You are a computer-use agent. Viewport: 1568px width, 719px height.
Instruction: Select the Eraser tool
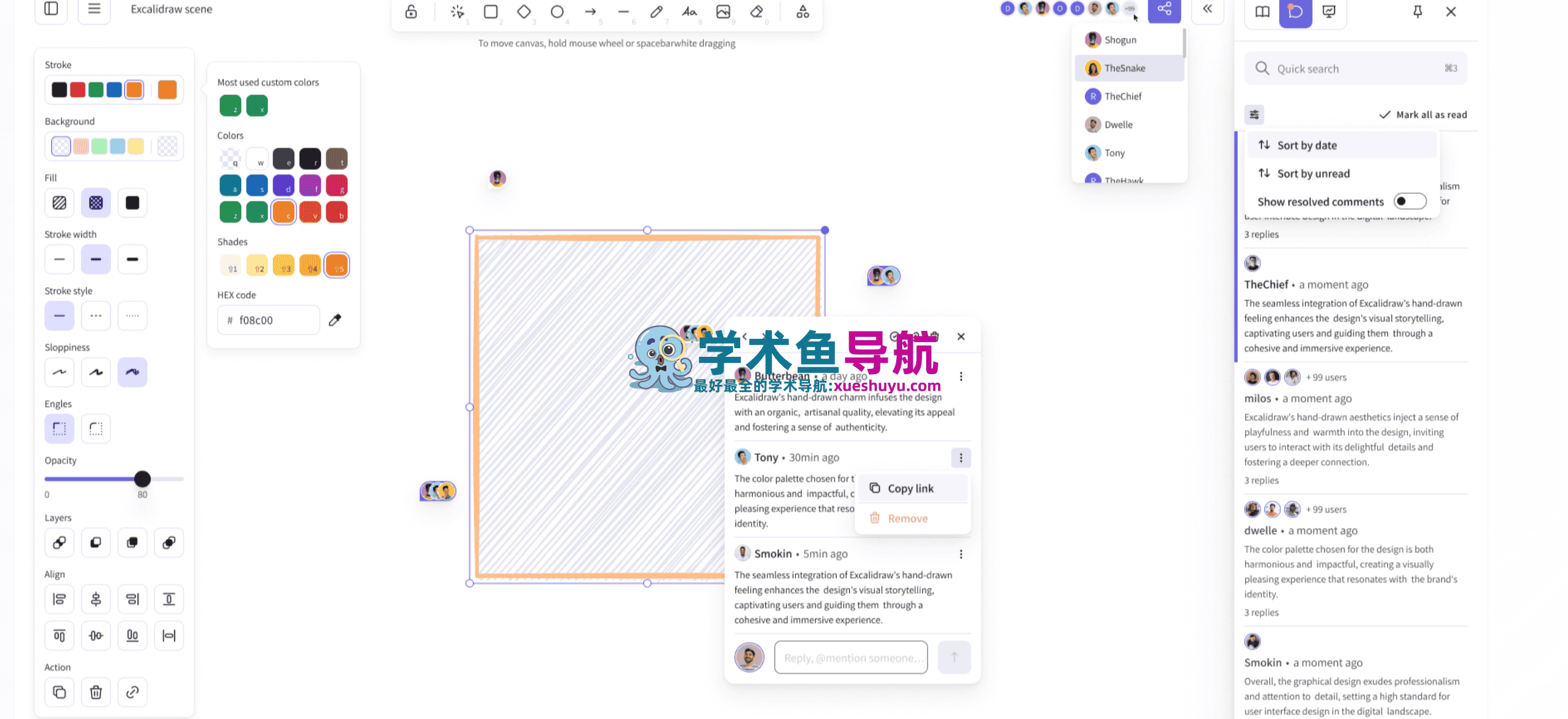756,11
